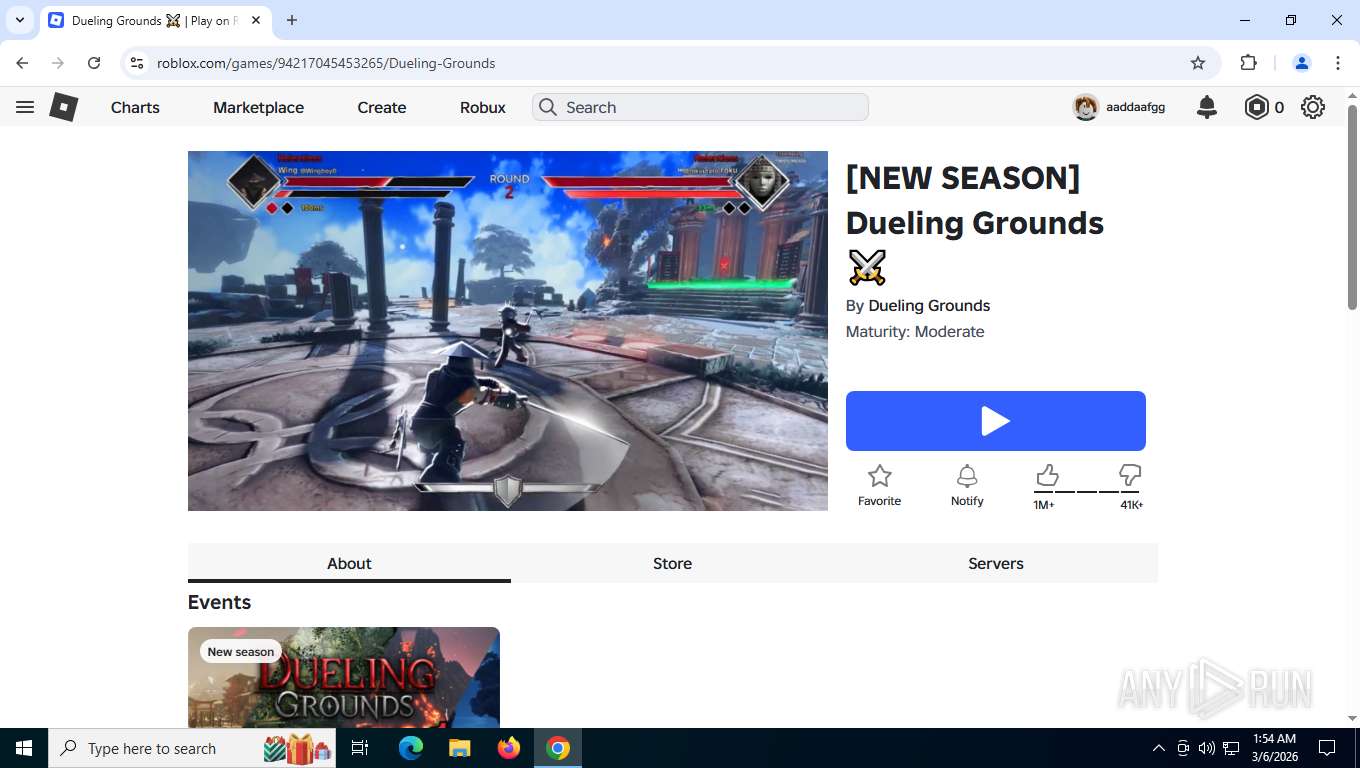Open Task View on the taskbar

360,748
